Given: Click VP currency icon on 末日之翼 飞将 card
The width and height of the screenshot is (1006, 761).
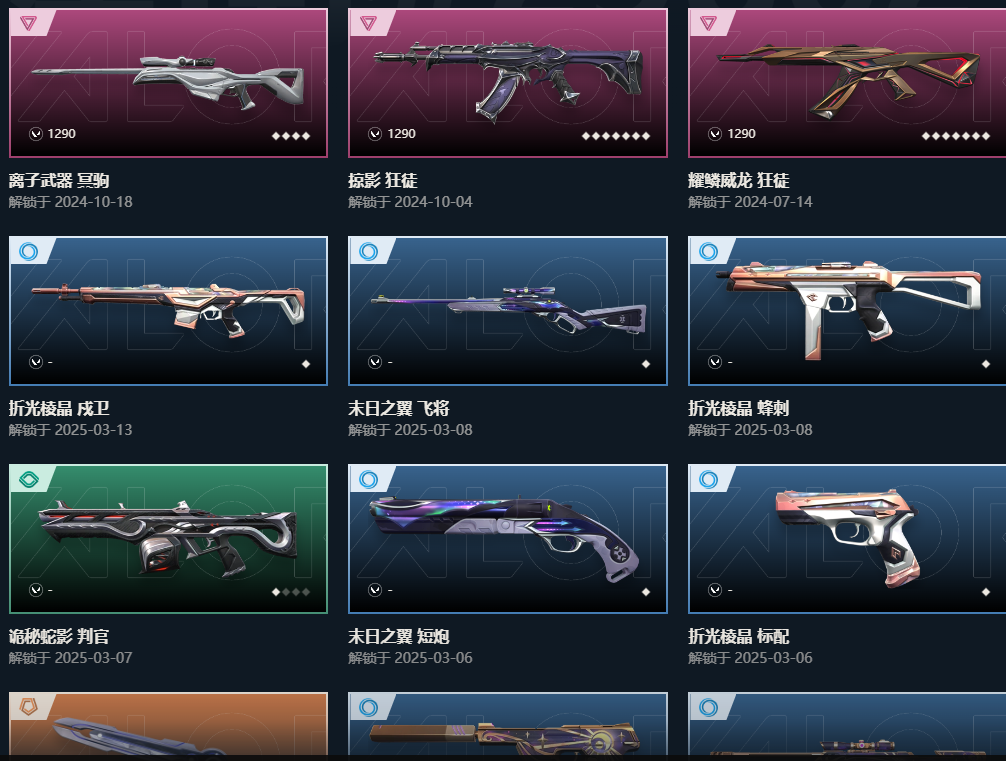Looking at the screenshot, I should pyautogui.click(x=375, y=362).
